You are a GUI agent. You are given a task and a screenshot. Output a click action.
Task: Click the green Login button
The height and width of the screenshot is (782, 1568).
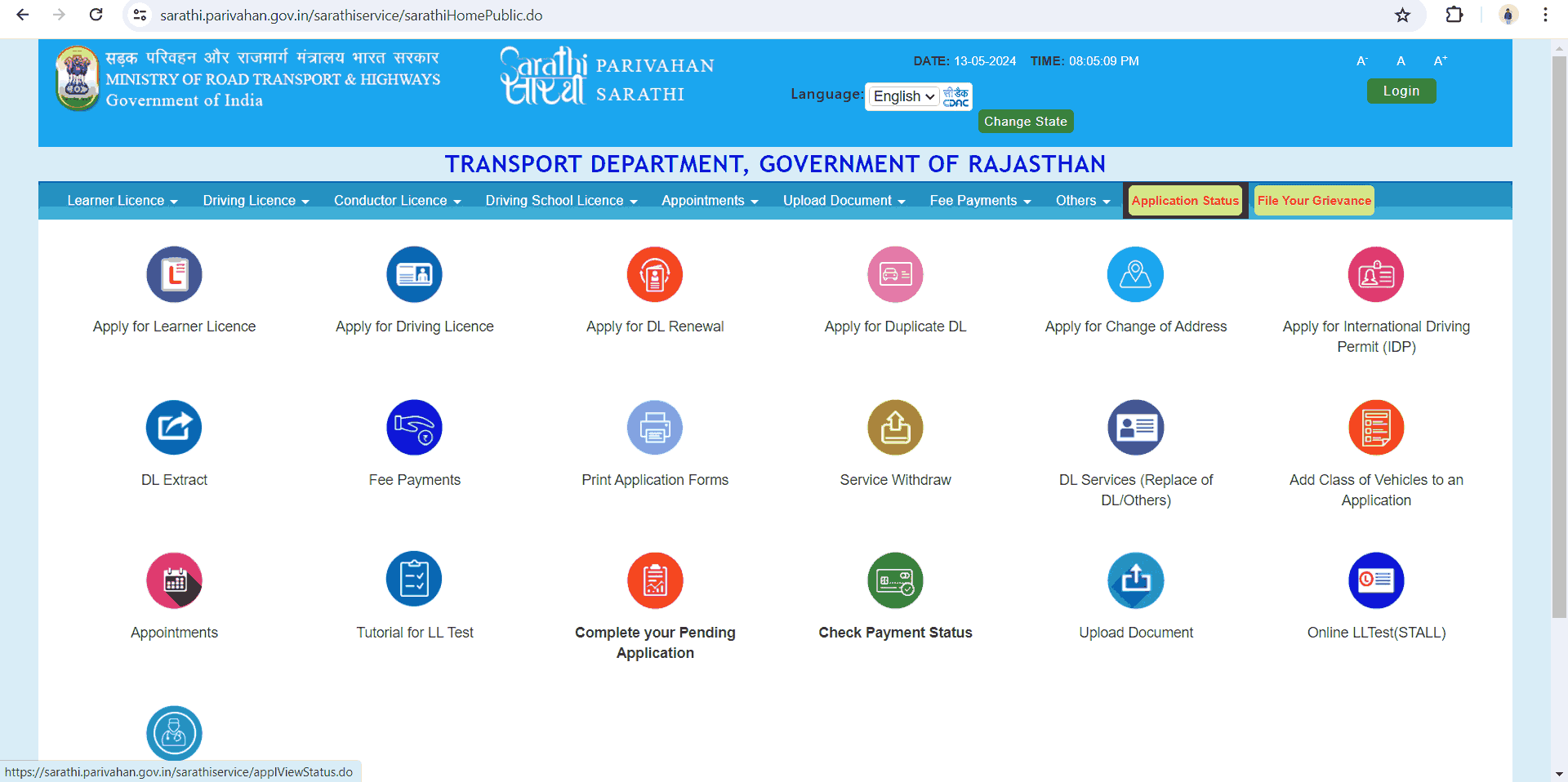click(x=1401, y=91)
